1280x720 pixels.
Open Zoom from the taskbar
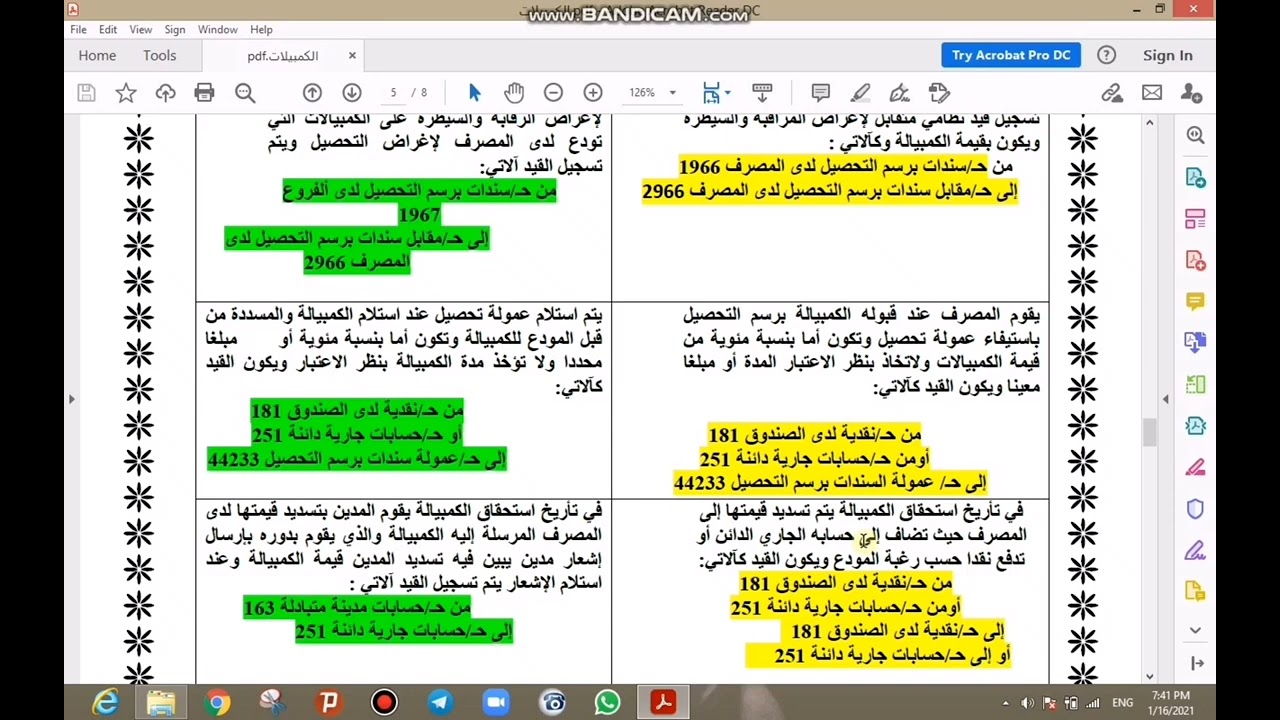[x=496, y=703]
